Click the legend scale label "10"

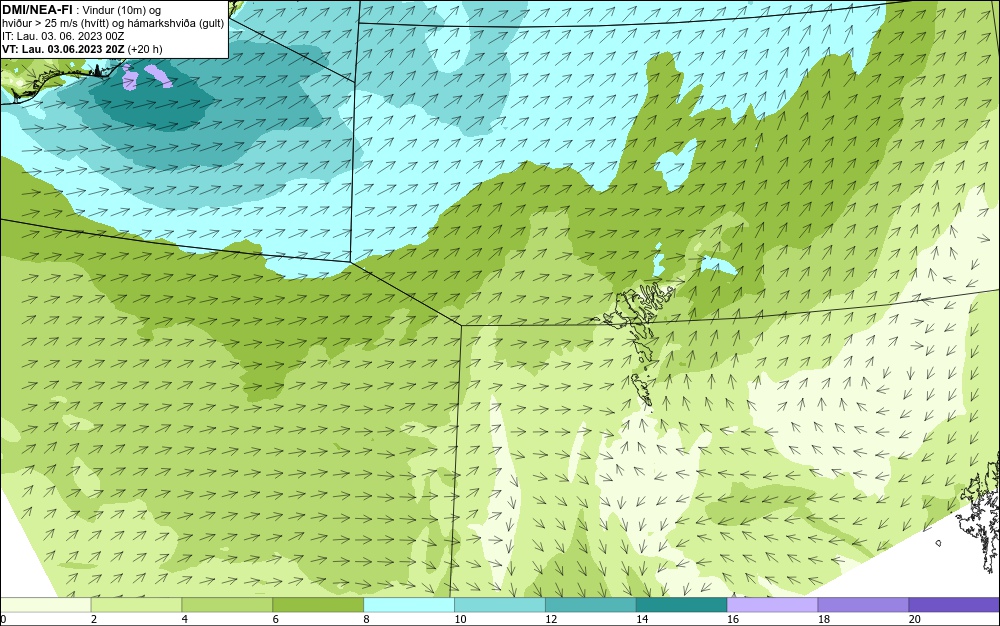(460, 619)
